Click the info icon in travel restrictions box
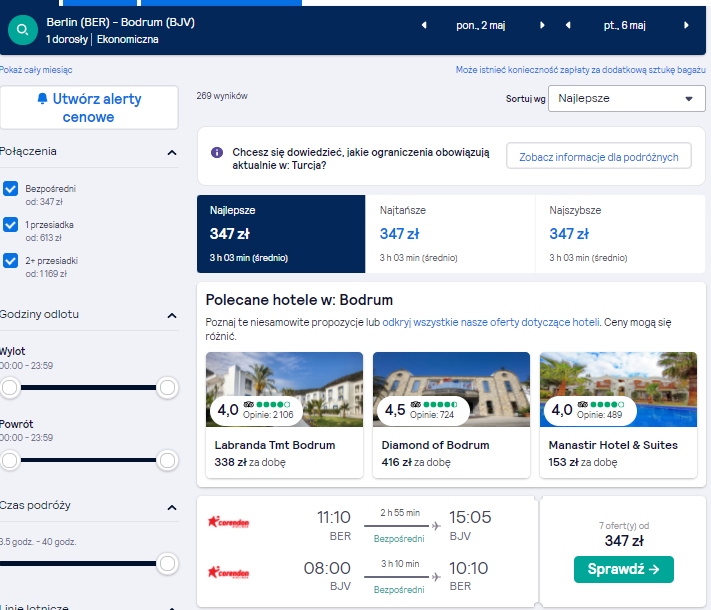The image size is (711, 610). tap(217, 152)
